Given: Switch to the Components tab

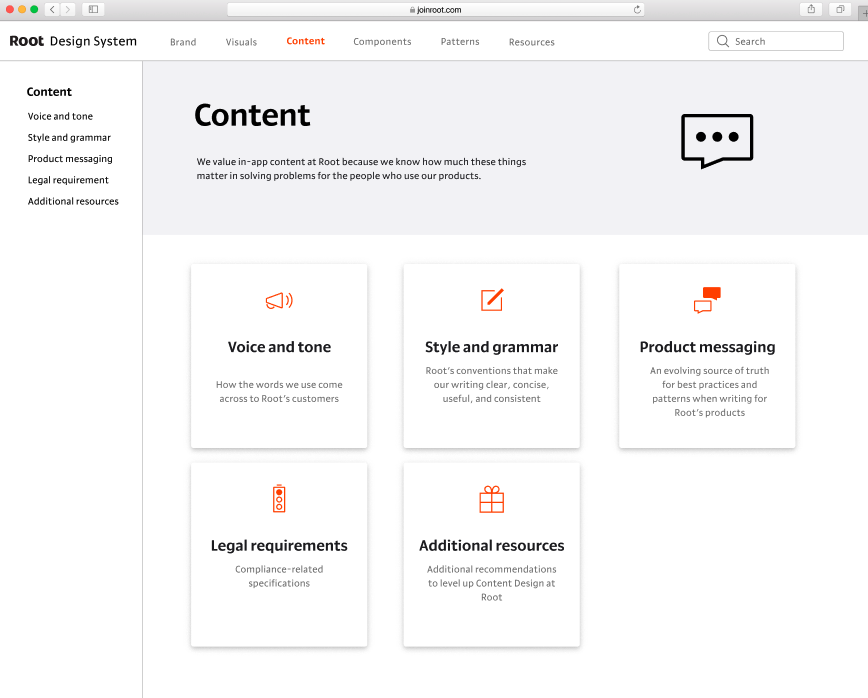Looking at the screenshot, I should 382,42.
